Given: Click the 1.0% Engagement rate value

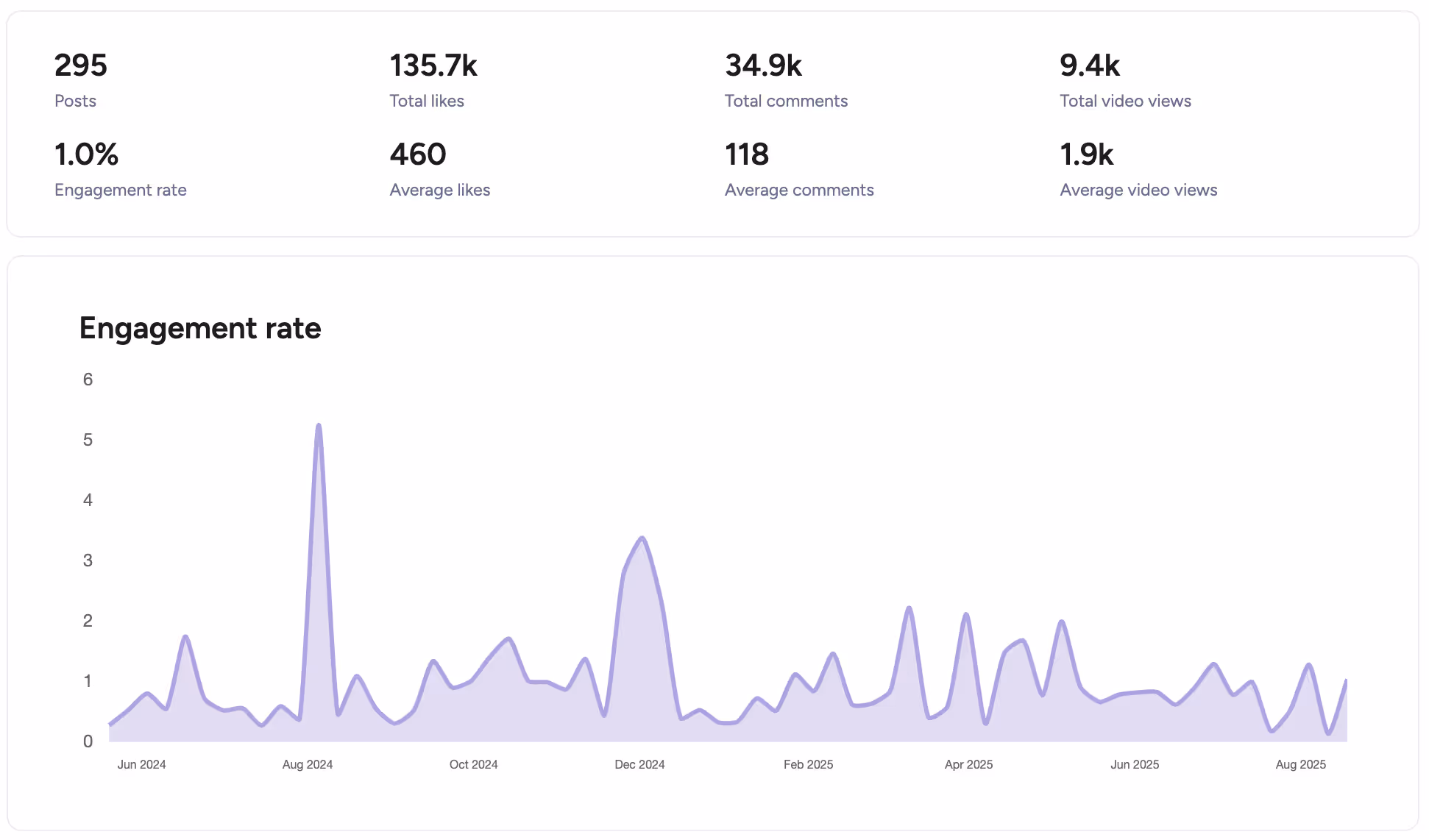Looking at the screenshot, I should click(x=86, y=155).
